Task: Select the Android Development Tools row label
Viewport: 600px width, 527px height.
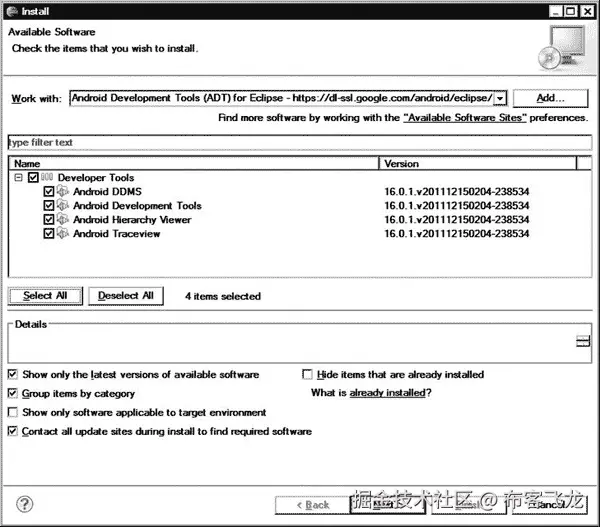Action: coord(137,205)
